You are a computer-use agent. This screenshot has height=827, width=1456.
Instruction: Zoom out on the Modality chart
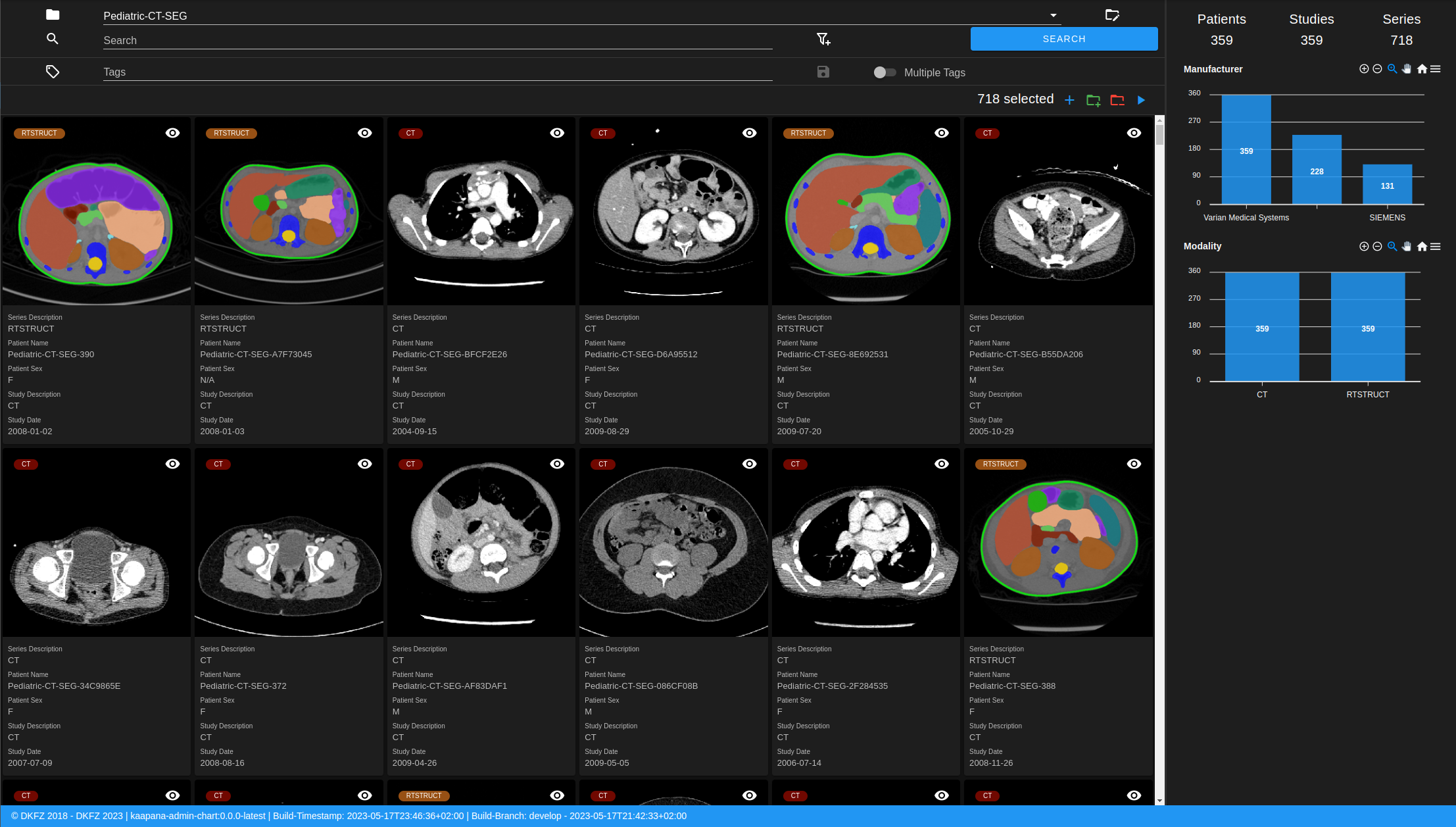pos(1377,247)
